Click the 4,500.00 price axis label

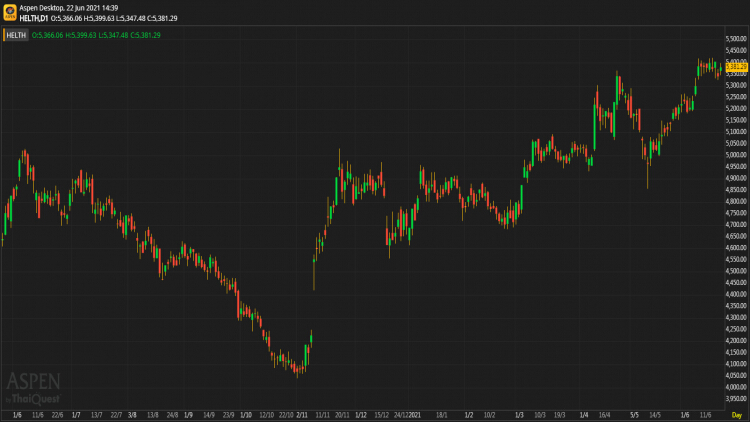coord(736,271)
